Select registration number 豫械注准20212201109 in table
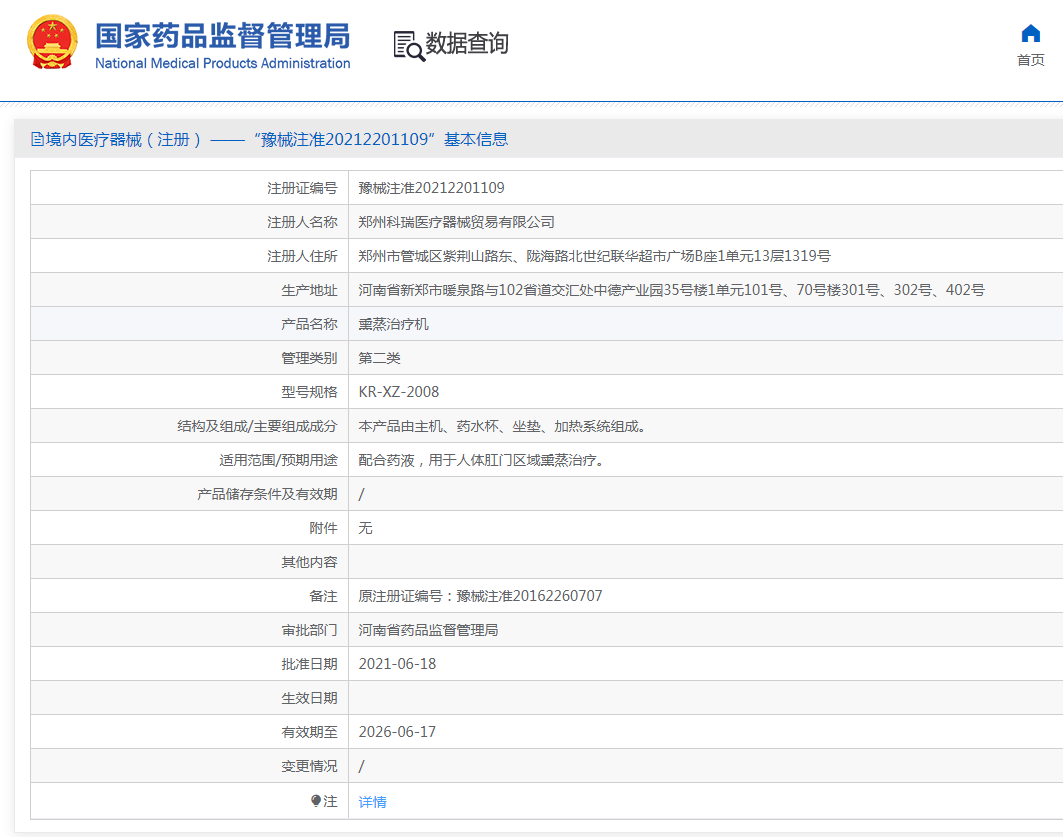Screen dimensions: 1063x837 tap(431, 188)
